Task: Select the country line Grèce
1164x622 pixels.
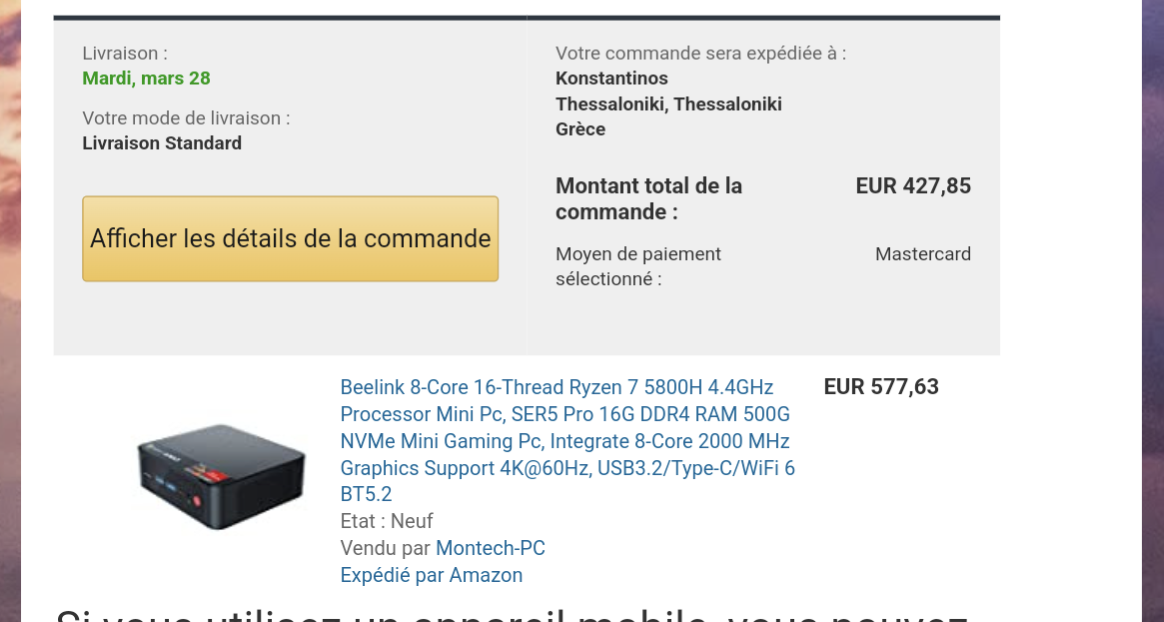Action: point(581,129)
